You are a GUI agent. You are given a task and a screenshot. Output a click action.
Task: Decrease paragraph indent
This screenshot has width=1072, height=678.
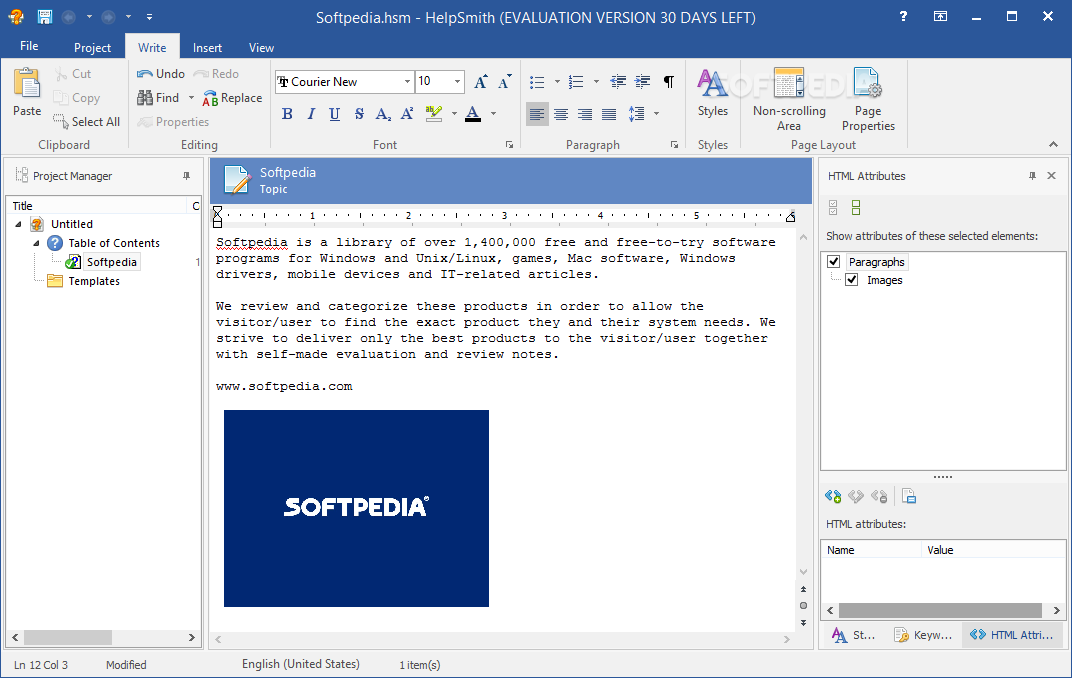point(618,82)
